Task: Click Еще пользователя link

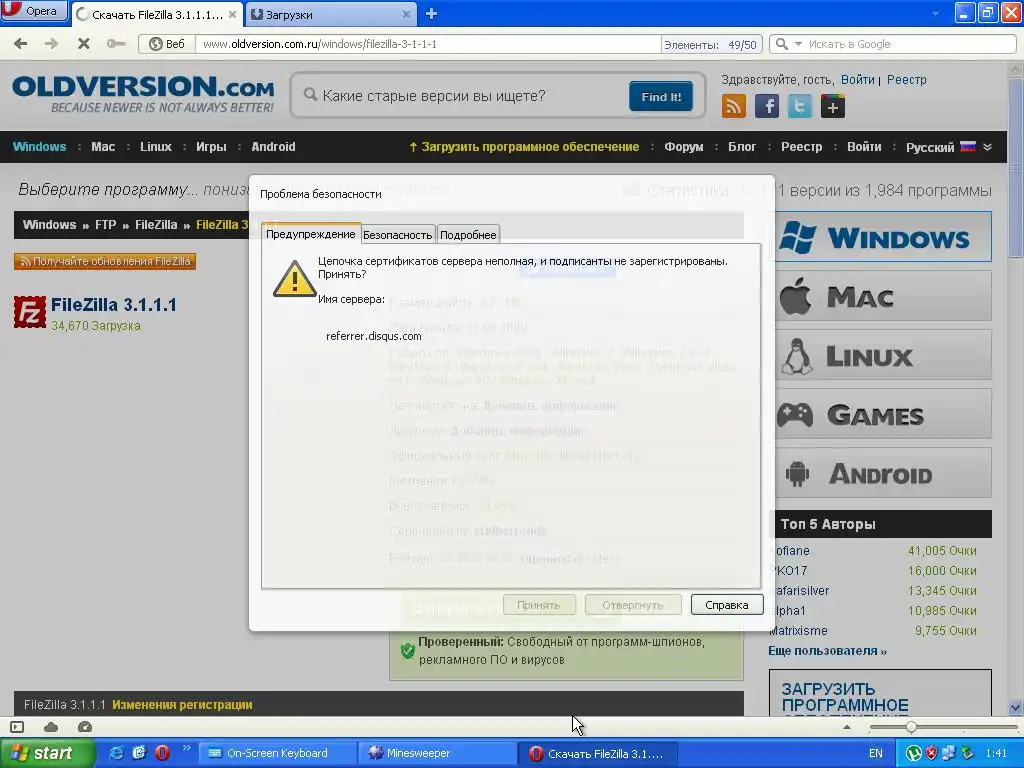Action: tap(827, 650)
